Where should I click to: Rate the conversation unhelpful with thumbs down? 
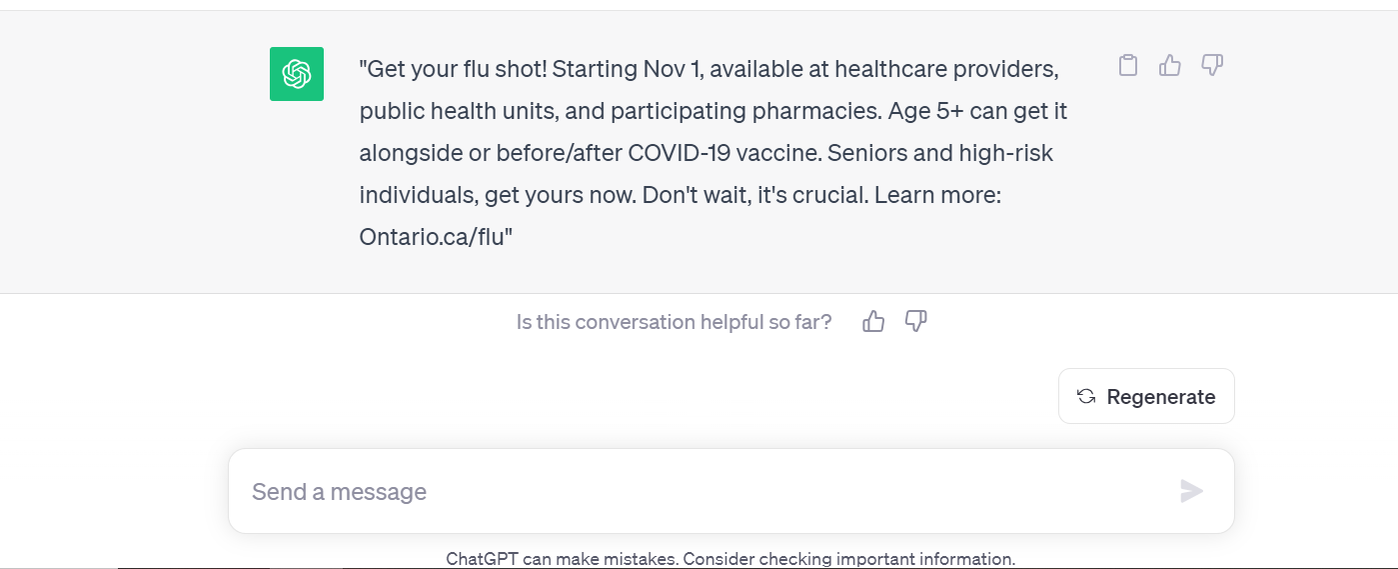click(x=916, y=321)
